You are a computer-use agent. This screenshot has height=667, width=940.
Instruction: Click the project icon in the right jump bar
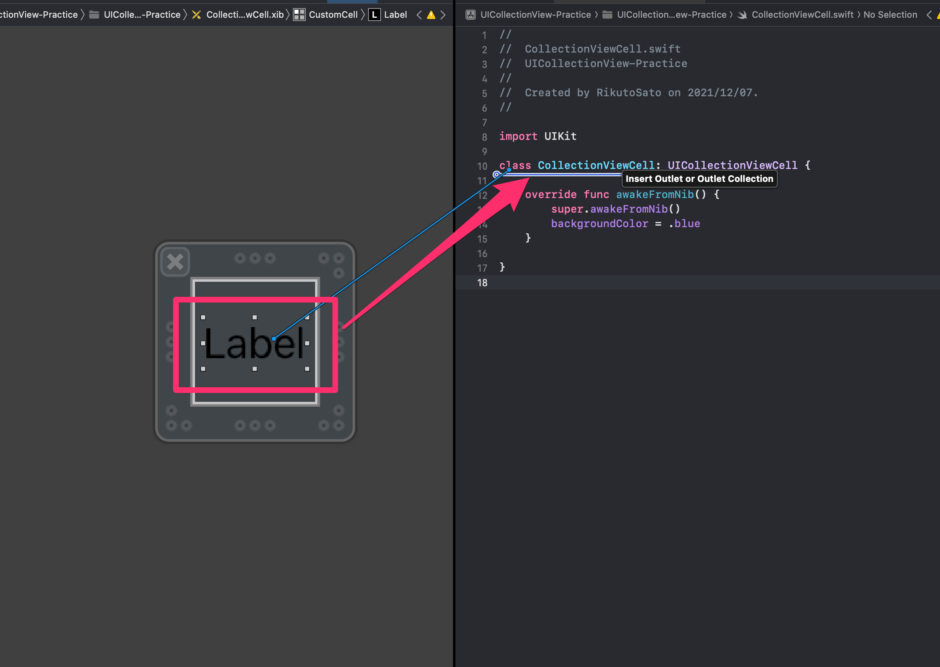point(472,14)
